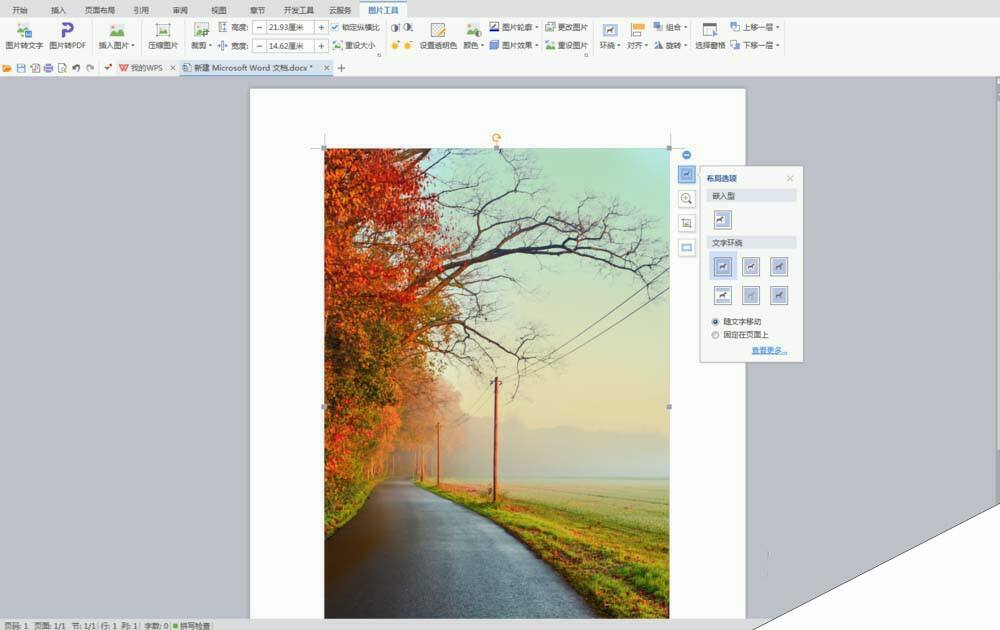The width and height of the screenshot is (1000, 630).
Task: Toggle the 锁定纵横比 checkbox
Action: pos(335,28)
